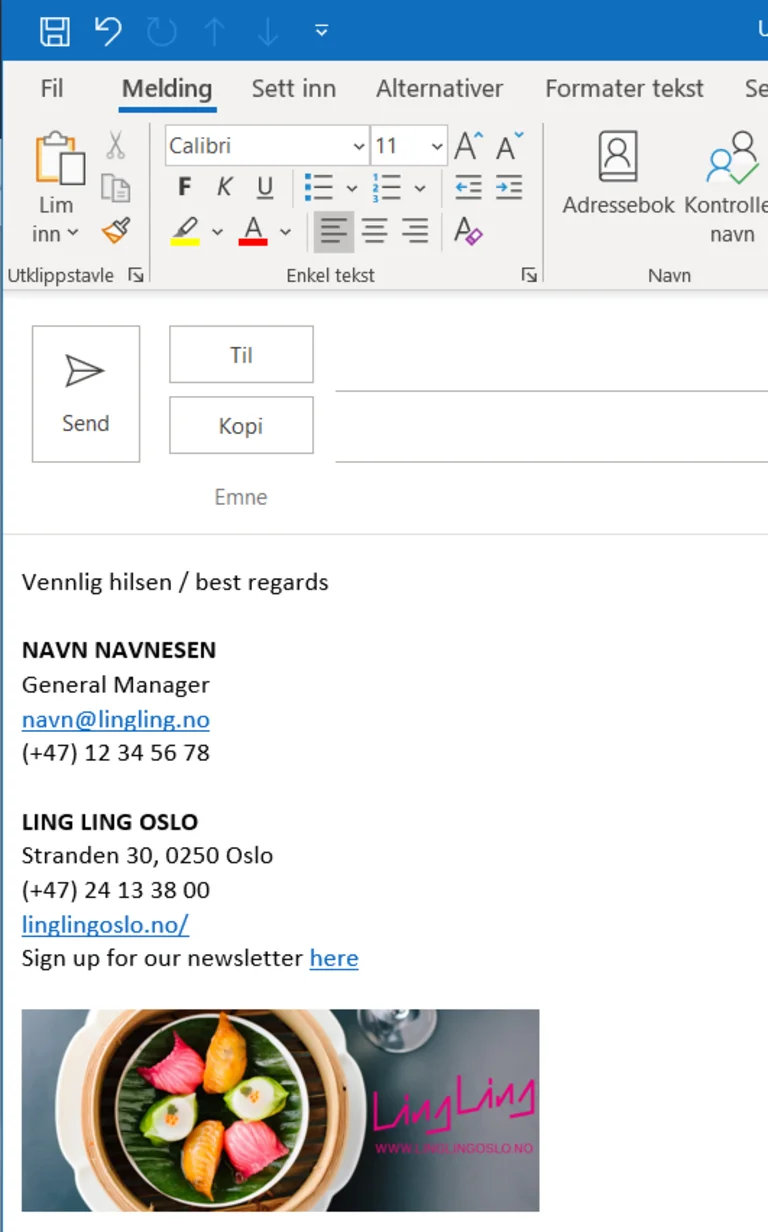Click the clear formatting eraser icon
The height and width of the screenshot is (1232, 768).
coord(468,232)
